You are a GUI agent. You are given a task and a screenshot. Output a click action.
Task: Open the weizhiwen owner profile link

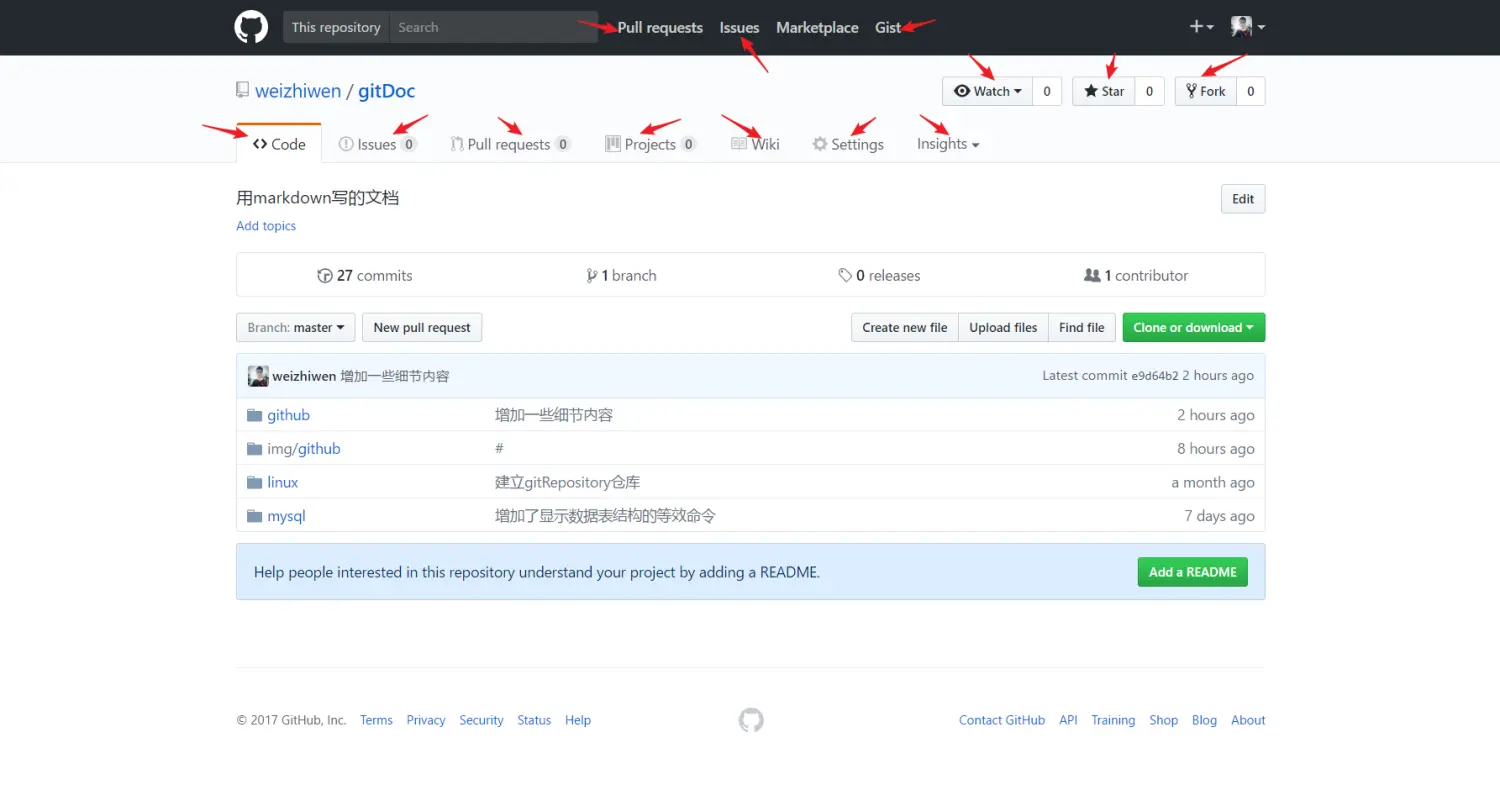point(298,91)
